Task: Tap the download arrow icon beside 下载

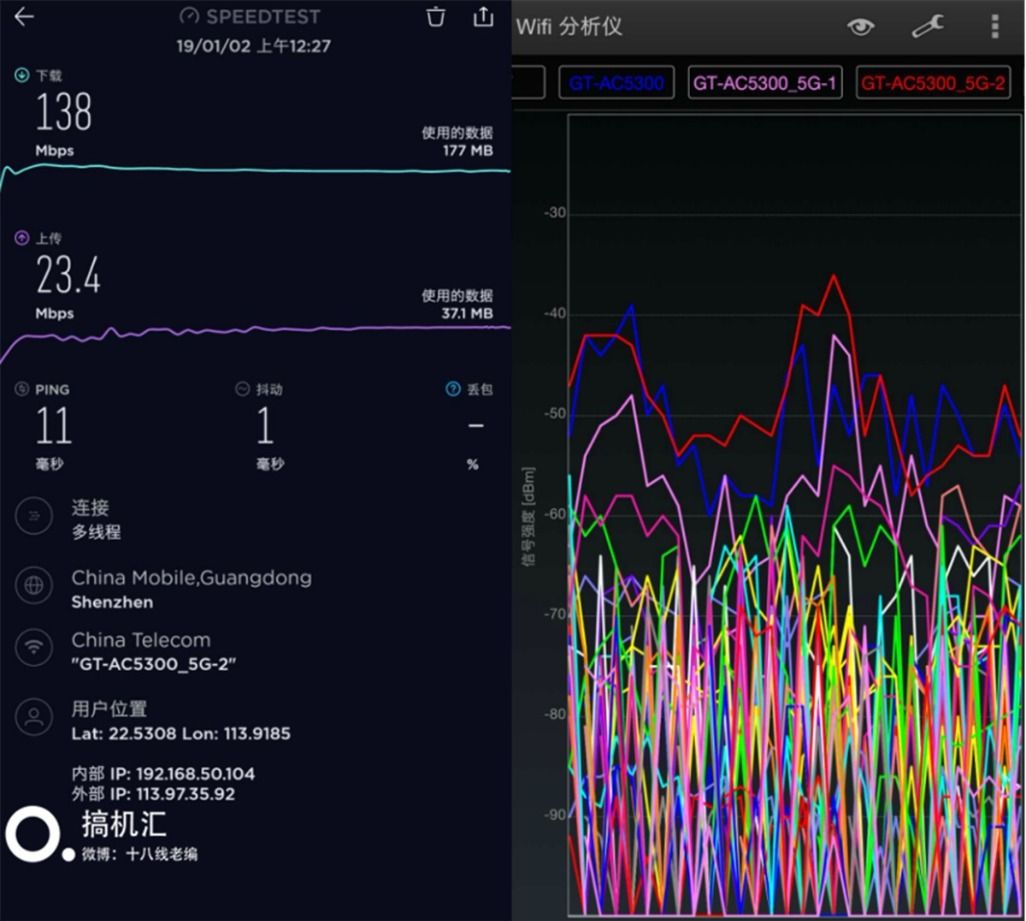Action: pos(22,75)
